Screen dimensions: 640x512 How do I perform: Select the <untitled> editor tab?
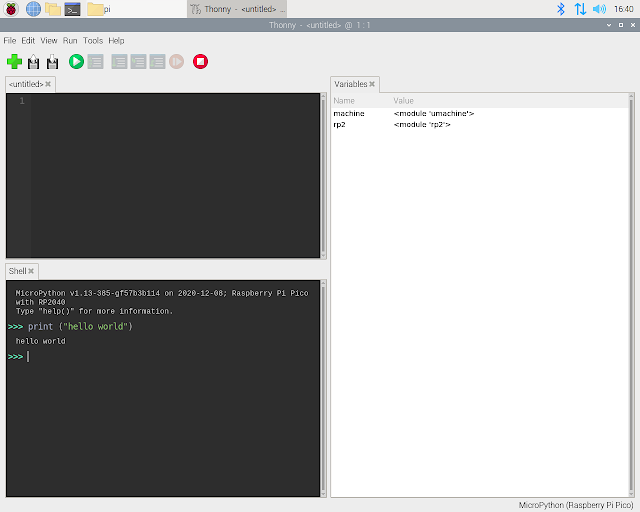pos(26,84)
